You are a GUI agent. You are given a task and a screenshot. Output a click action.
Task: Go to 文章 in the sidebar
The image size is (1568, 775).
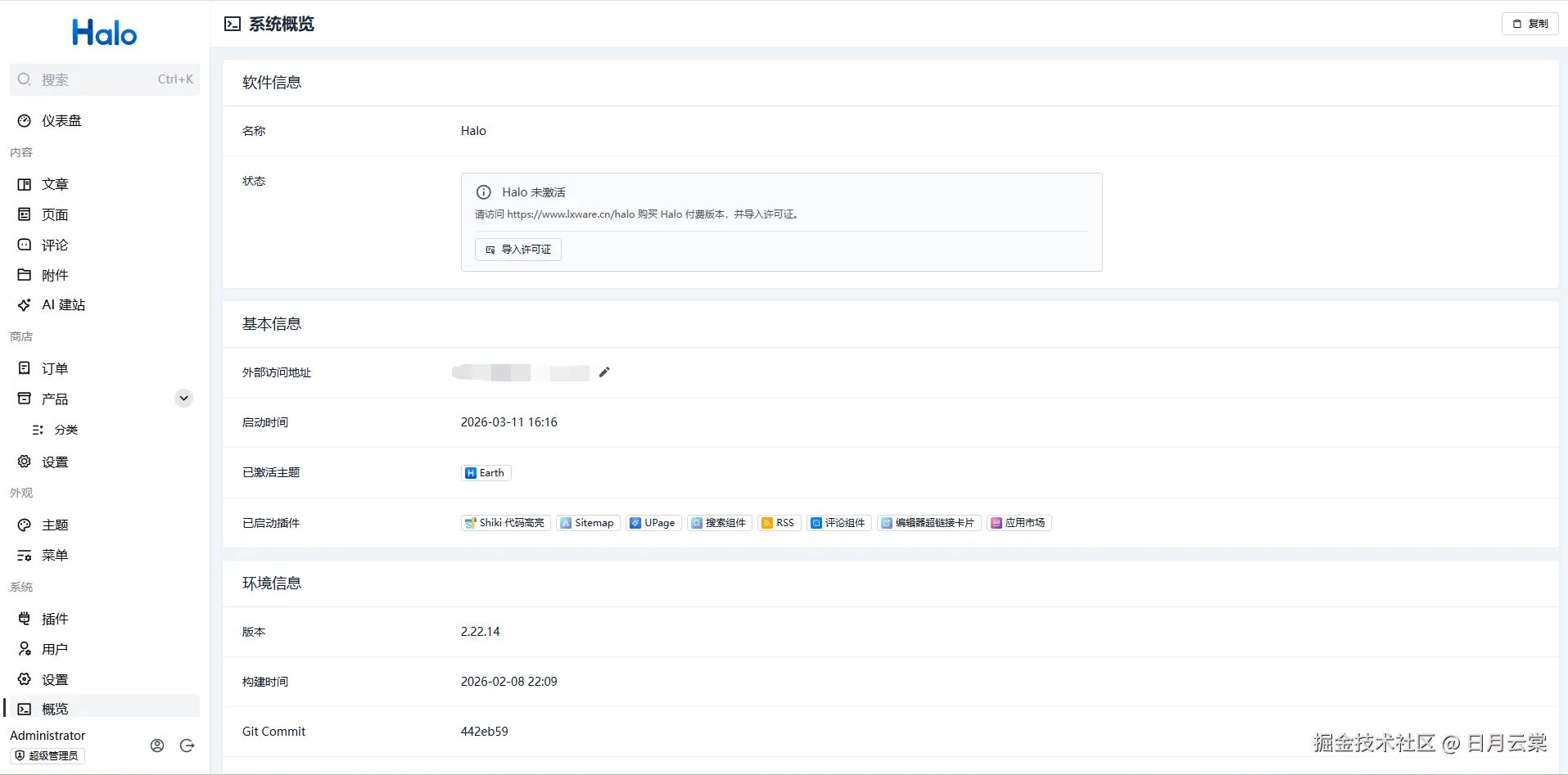tap(105, 184)
